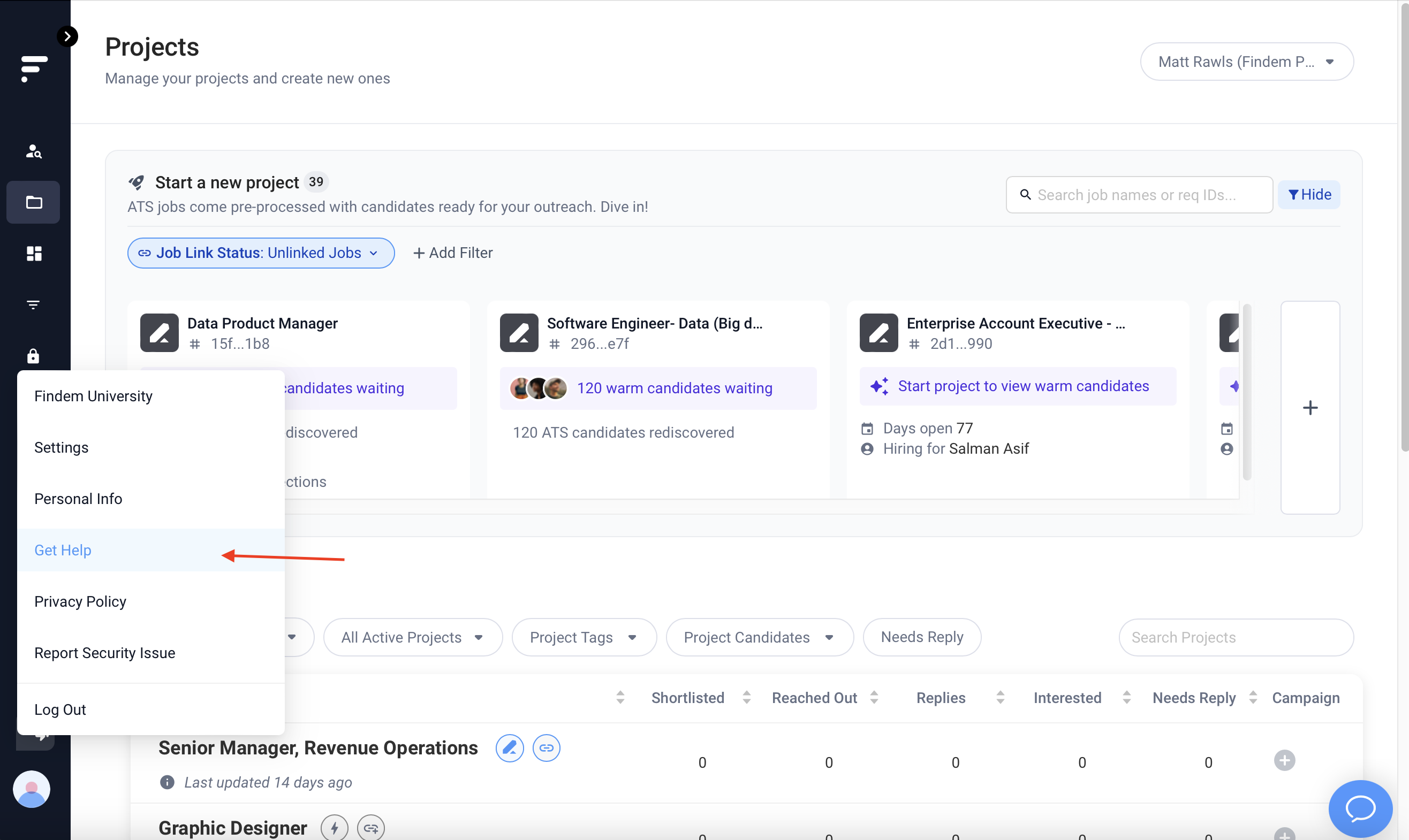Open Graphic Designer project
1409x840 pixels.
coord(233,828)
